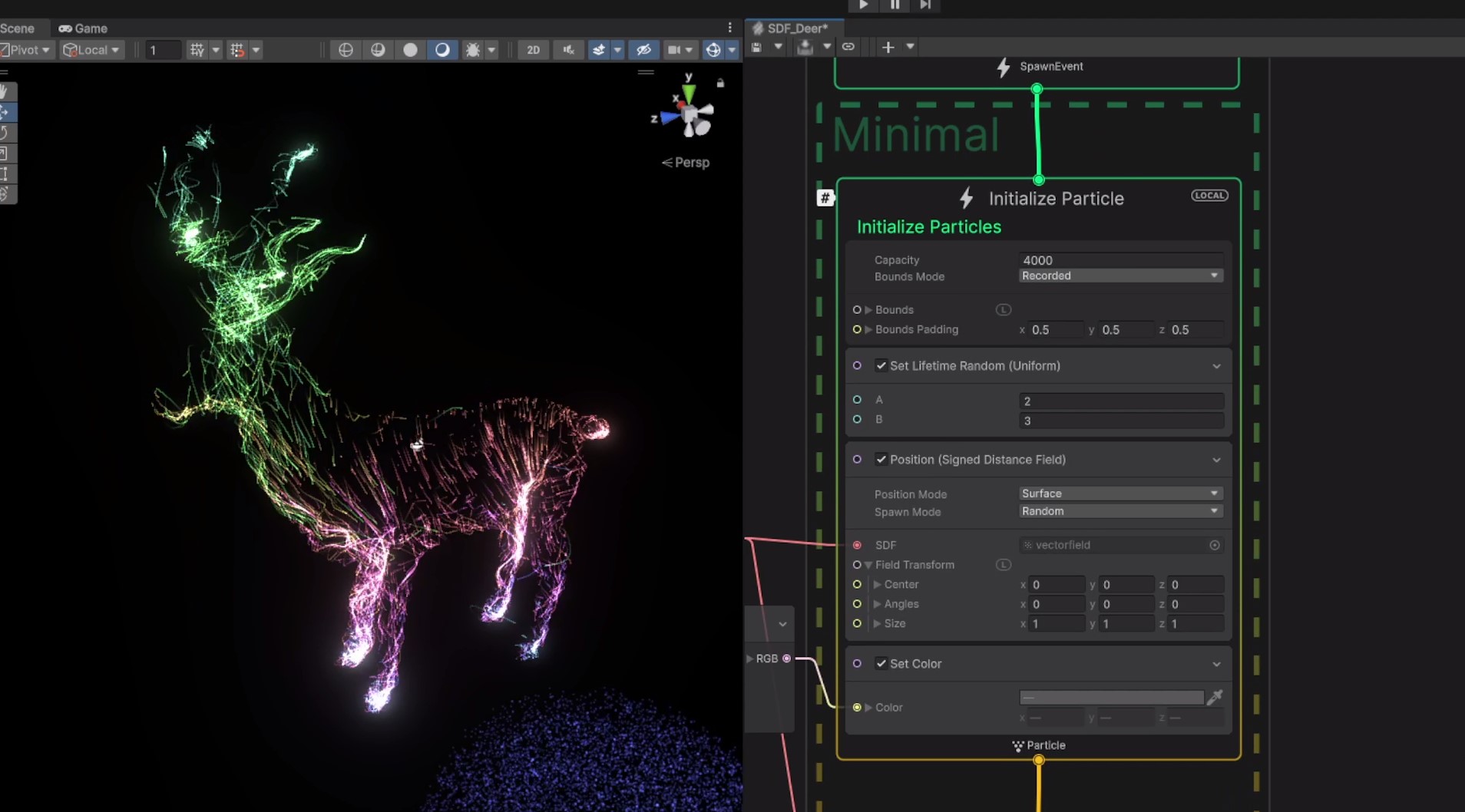
Task: Click the hash icon beside Initialize Particle
Action: tap(825, 198)
